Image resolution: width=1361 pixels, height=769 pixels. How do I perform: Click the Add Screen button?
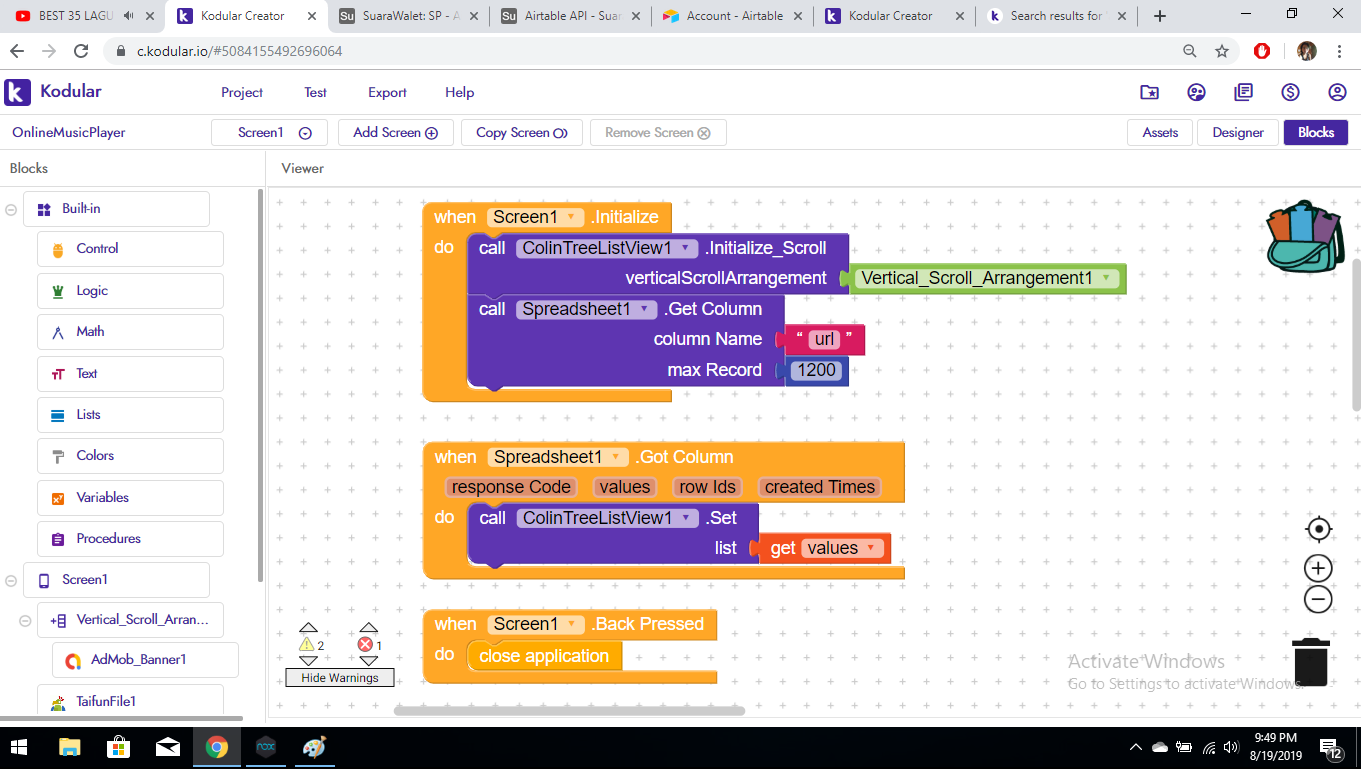[x=395, y=133]
